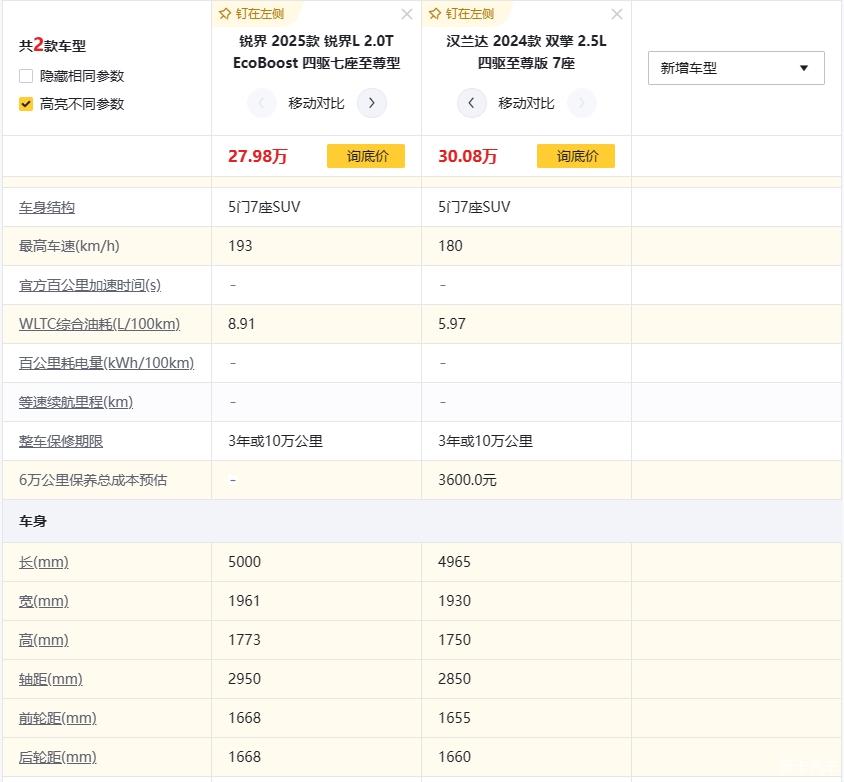The width and height of the screenshot is (844, 782).
Task: Select the 1961 width value
Action: click(244, 601)
